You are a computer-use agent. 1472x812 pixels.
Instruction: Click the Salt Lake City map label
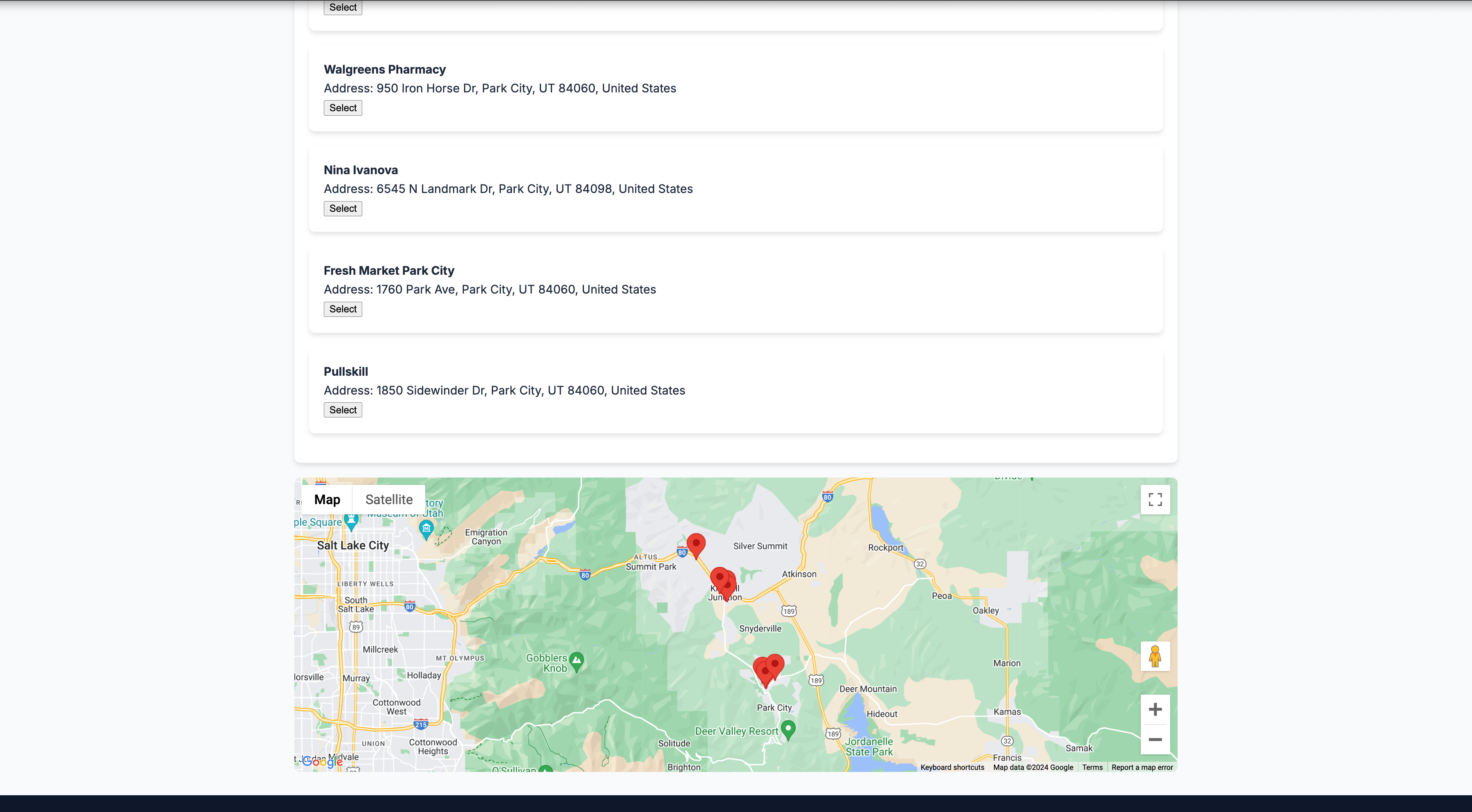[352, 545]
